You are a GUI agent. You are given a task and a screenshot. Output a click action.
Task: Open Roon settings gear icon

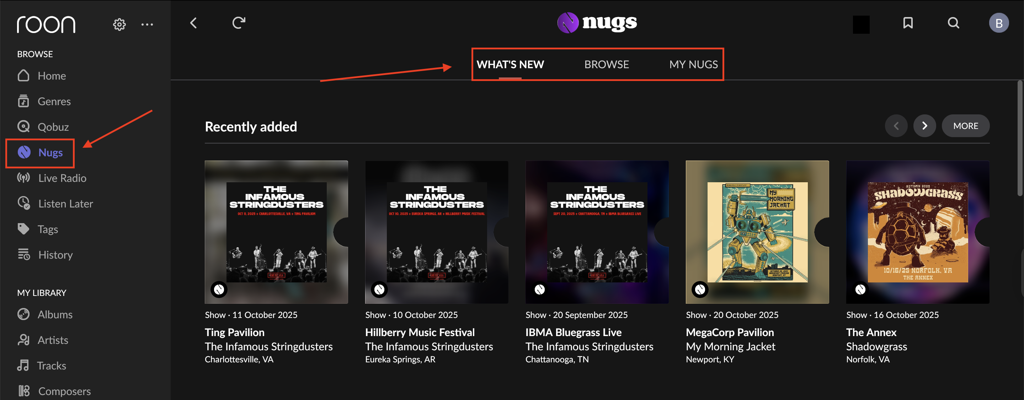click(119, 24)
